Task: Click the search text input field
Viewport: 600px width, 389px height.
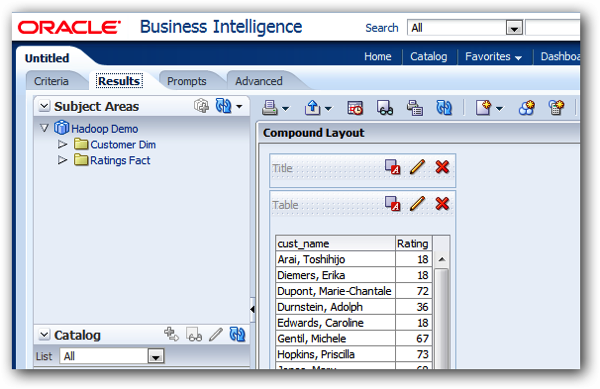Action: (x=553, y=28)
